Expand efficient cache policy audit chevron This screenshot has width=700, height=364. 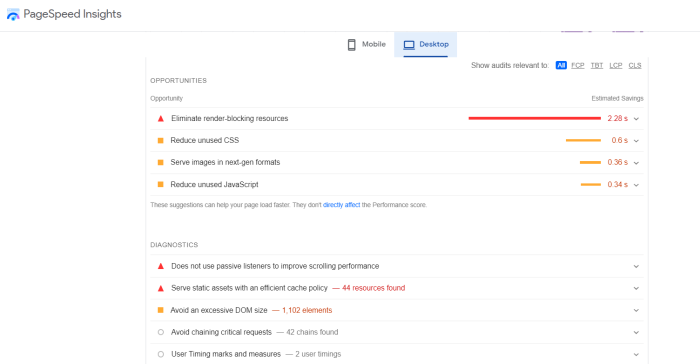[x=636, y=288]
